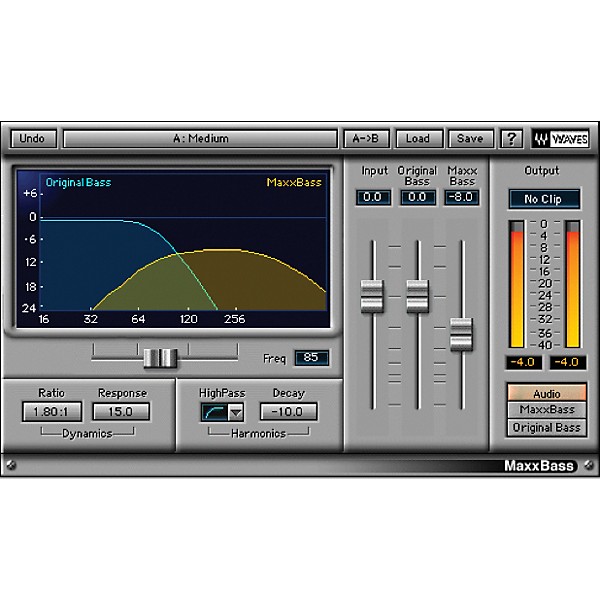Image resolution: width=600 pixels, height=600 pixels.
Task: Select the Input gain value field
Action: click(x=373, y=197)
